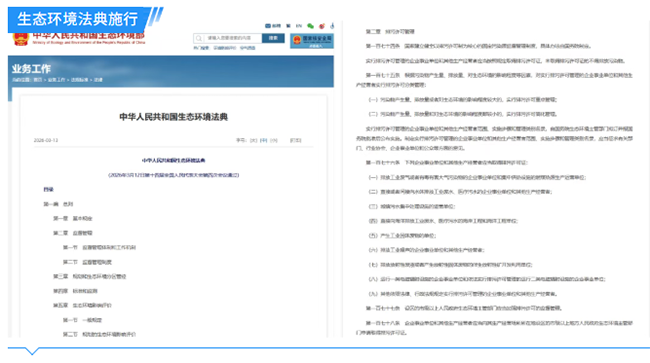Open the red Weibo icon

pyautogui.click(x=322, y=26)
